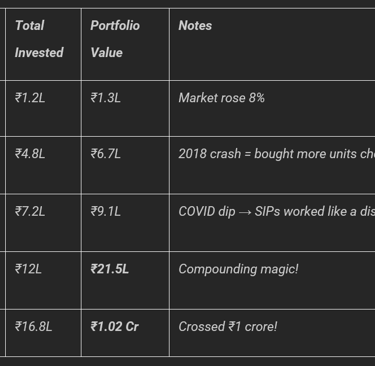The width and height of the screenshot is (375, 366).
Task: Click the word Value in header
Action: click(x=107, y=53)
